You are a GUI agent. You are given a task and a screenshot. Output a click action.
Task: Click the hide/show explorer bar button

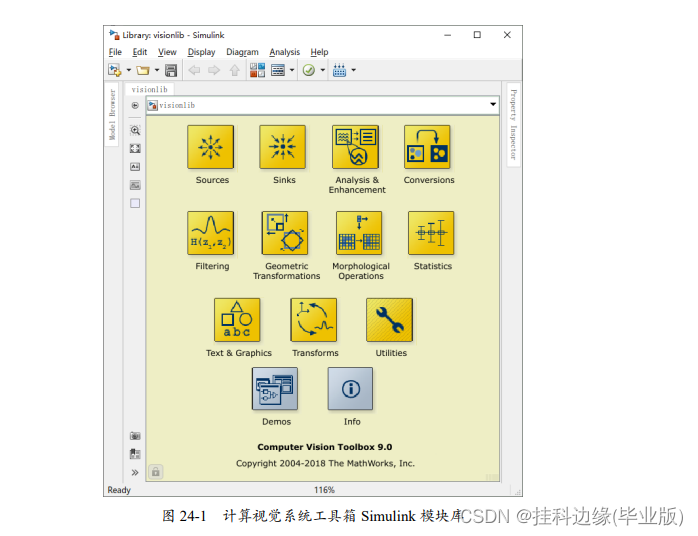(x=135, y=106)
